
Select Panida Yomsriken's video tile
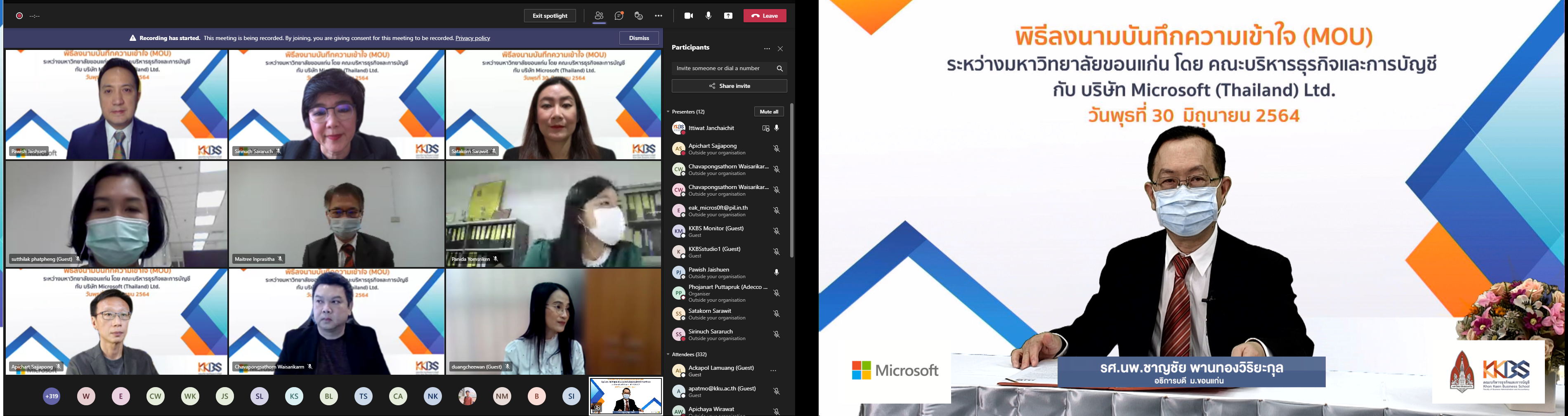553,214
